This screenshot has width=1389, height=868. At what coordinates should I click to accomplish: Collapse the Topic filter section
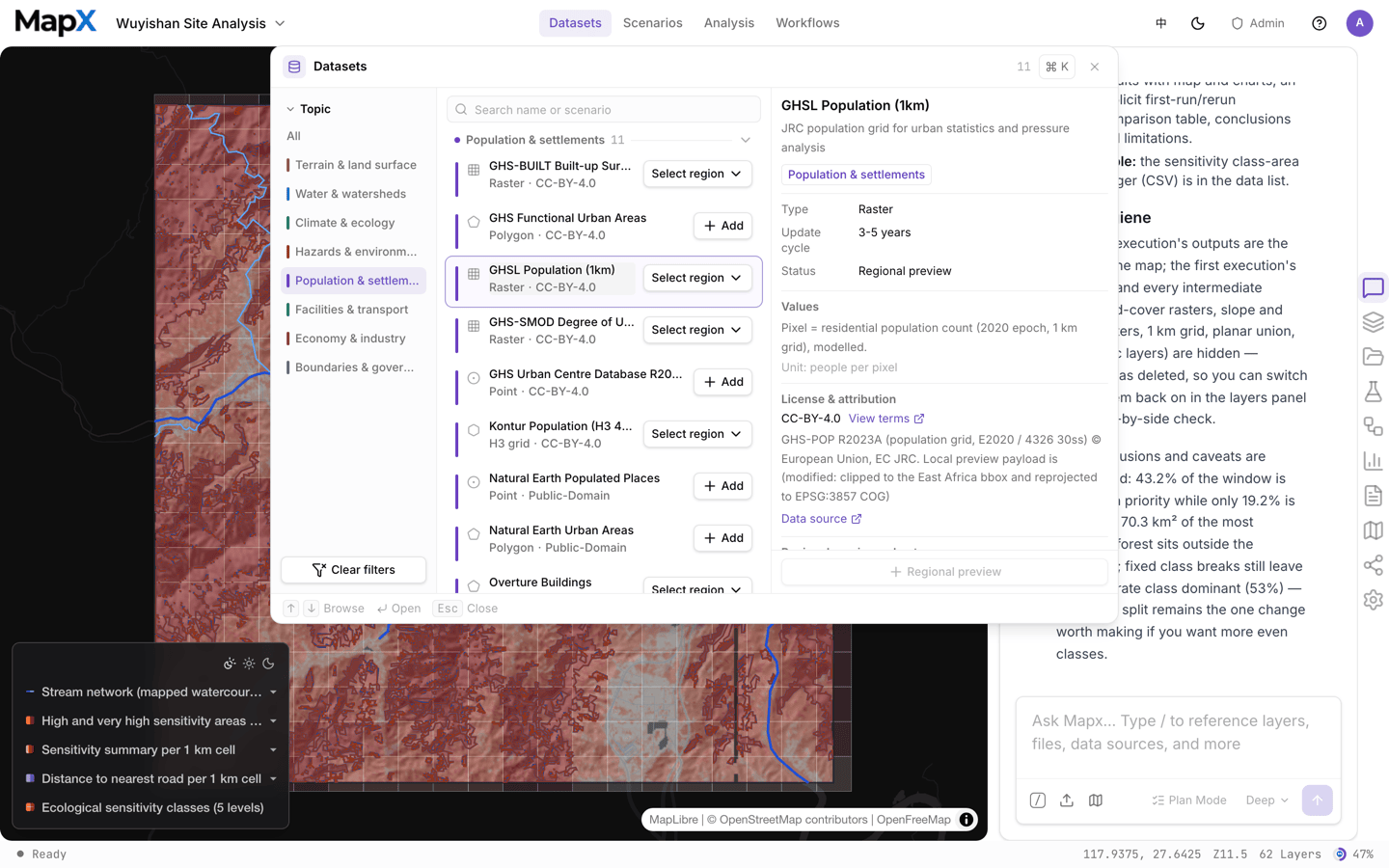coord(290,109)
